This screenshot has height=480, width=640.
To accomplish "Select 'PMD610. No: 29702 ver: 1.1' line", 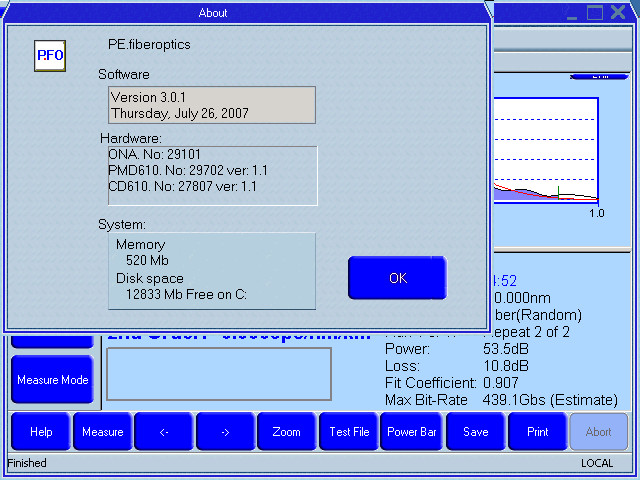I will pyautogui.click(x=188, y=170).
